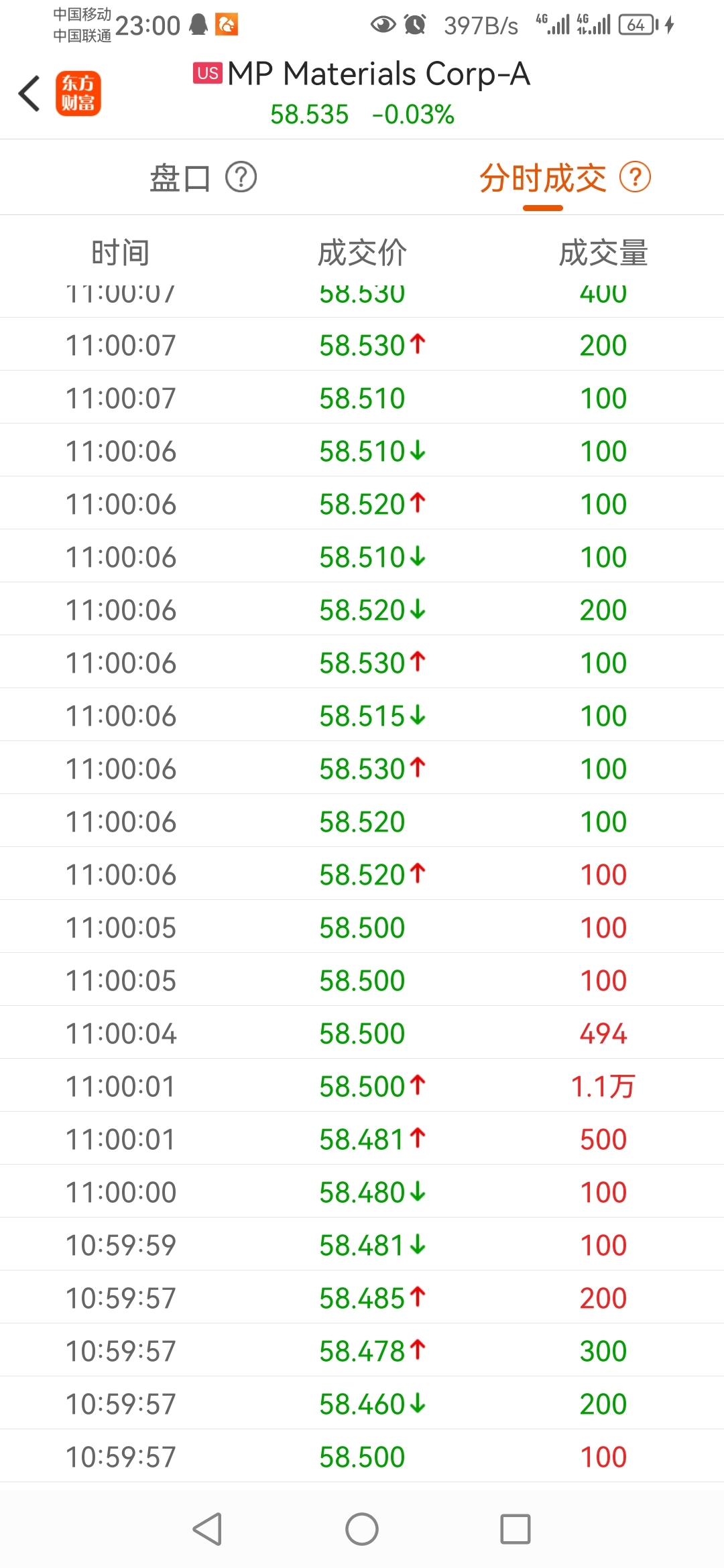Viewport: 724px width, 1568px height.
Task: Tap the 58.535 -0.03% price line
Action: (x=362, y=115)
